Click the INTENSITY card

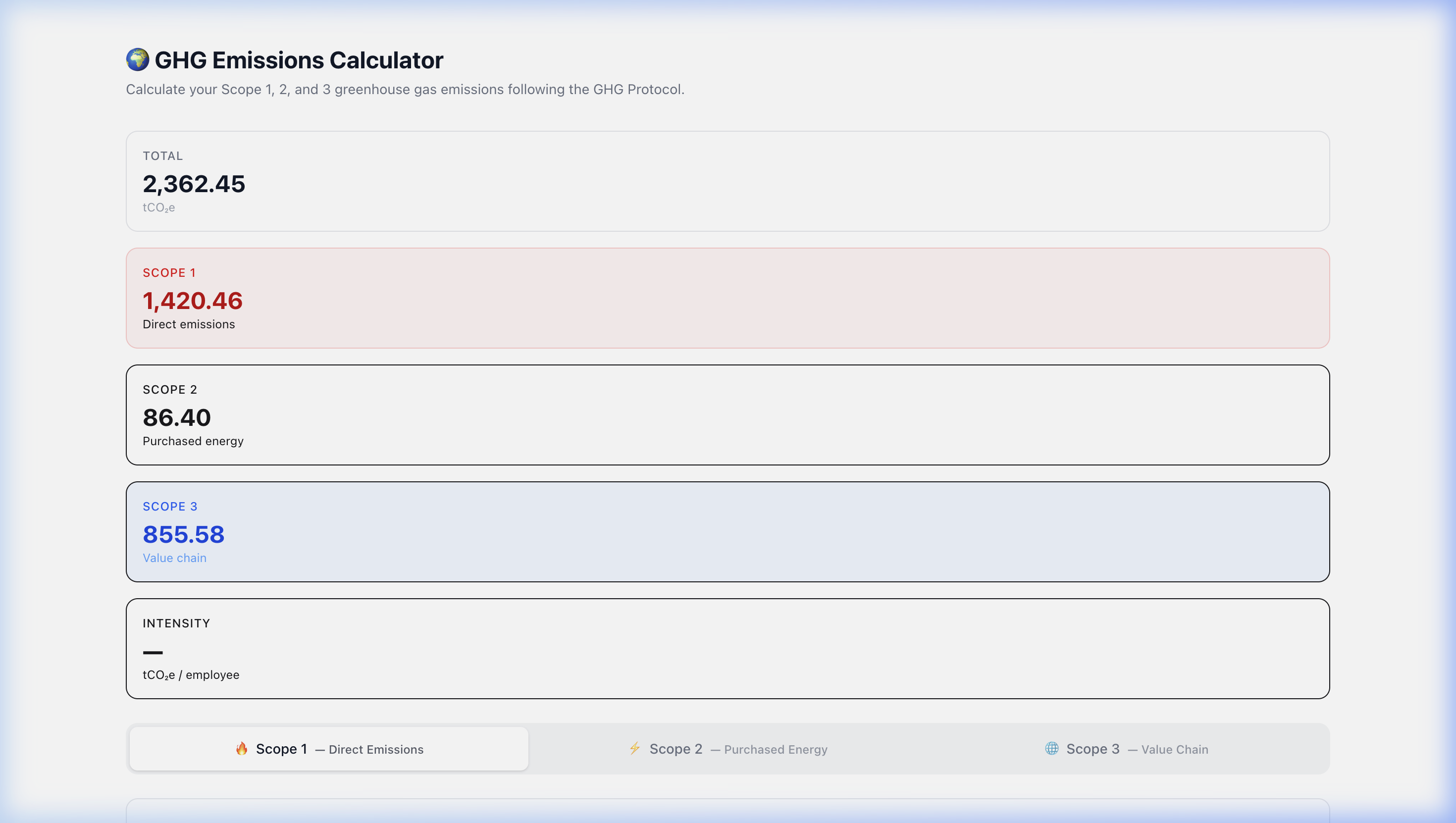click(728, 648)
